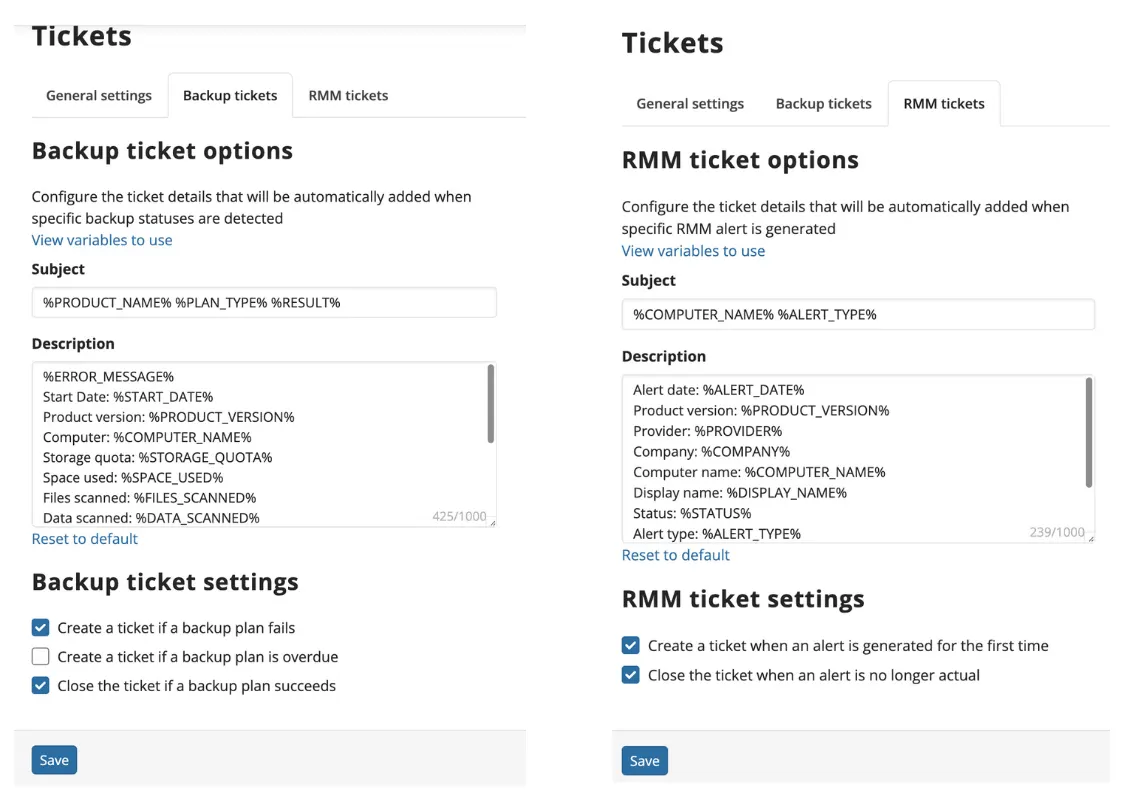This screenshot has height=805, width=1136.
Task: Reset Backup ticket description to default
Action: pos(85,539)
